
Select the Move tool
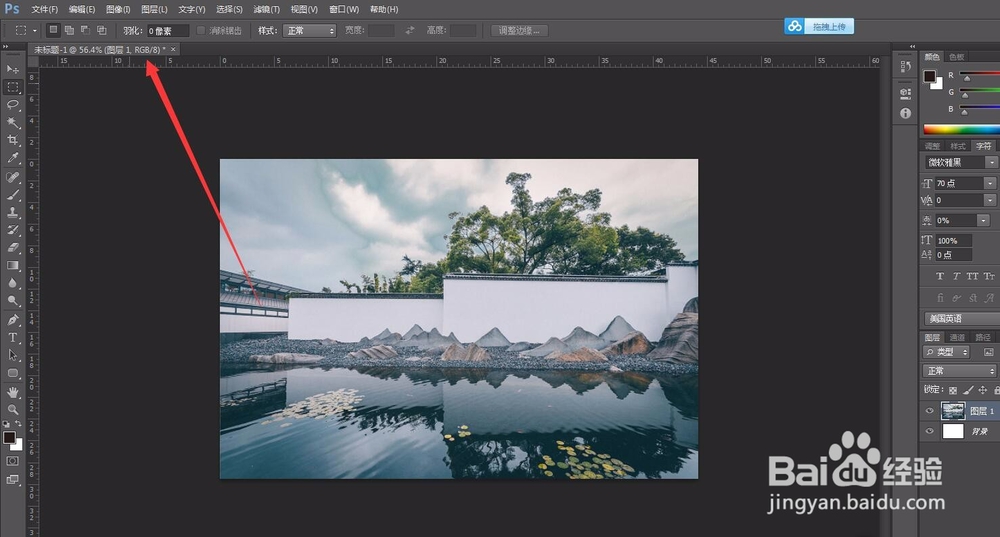(13, 69)
